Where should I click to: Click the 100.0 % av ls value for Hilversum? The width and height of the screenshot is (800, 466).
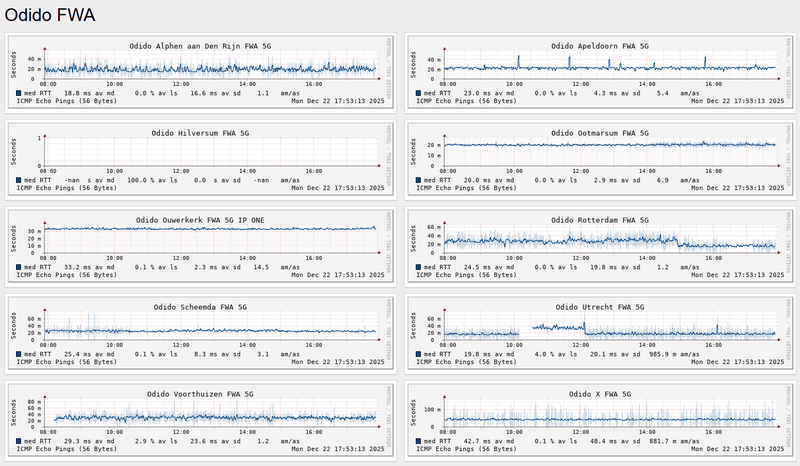(152, 180)
